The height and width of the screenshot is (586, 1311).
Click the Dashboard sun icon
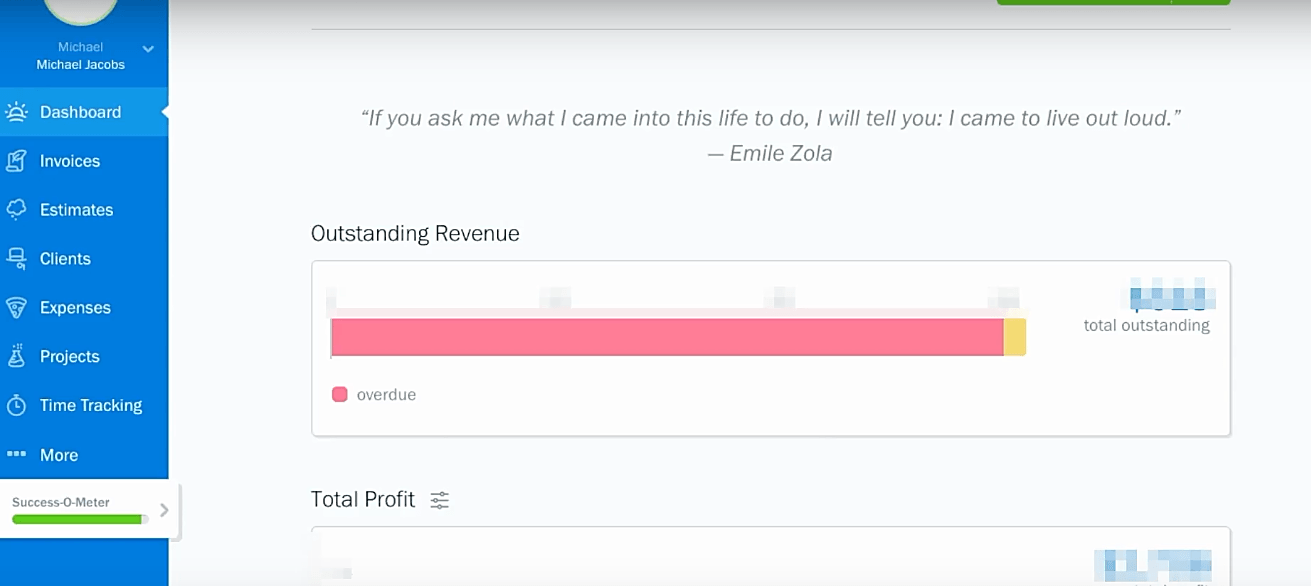[x=17, y=112]
